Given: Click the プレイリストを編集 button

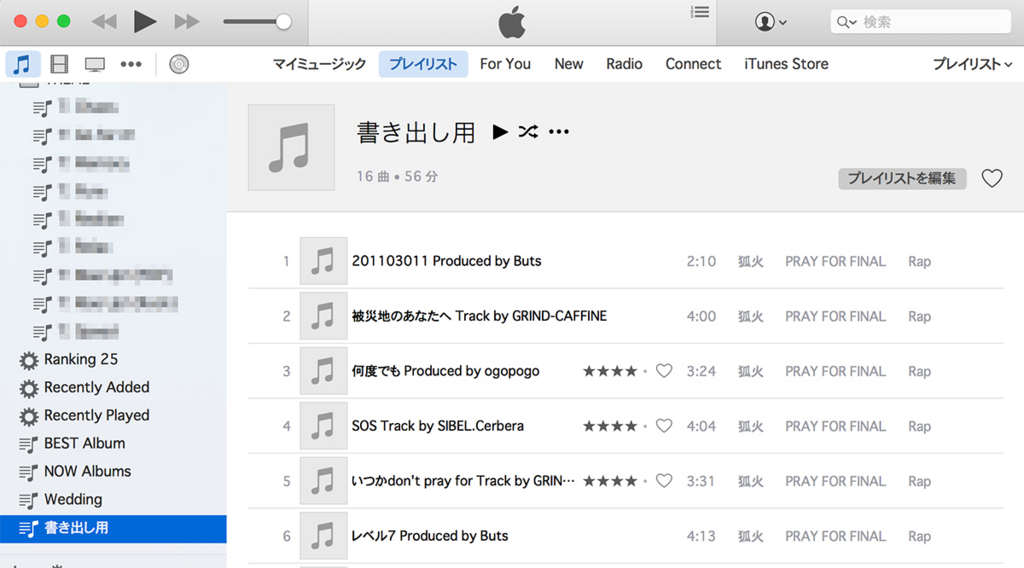Looking at the screenshot, I should point(902,178).
